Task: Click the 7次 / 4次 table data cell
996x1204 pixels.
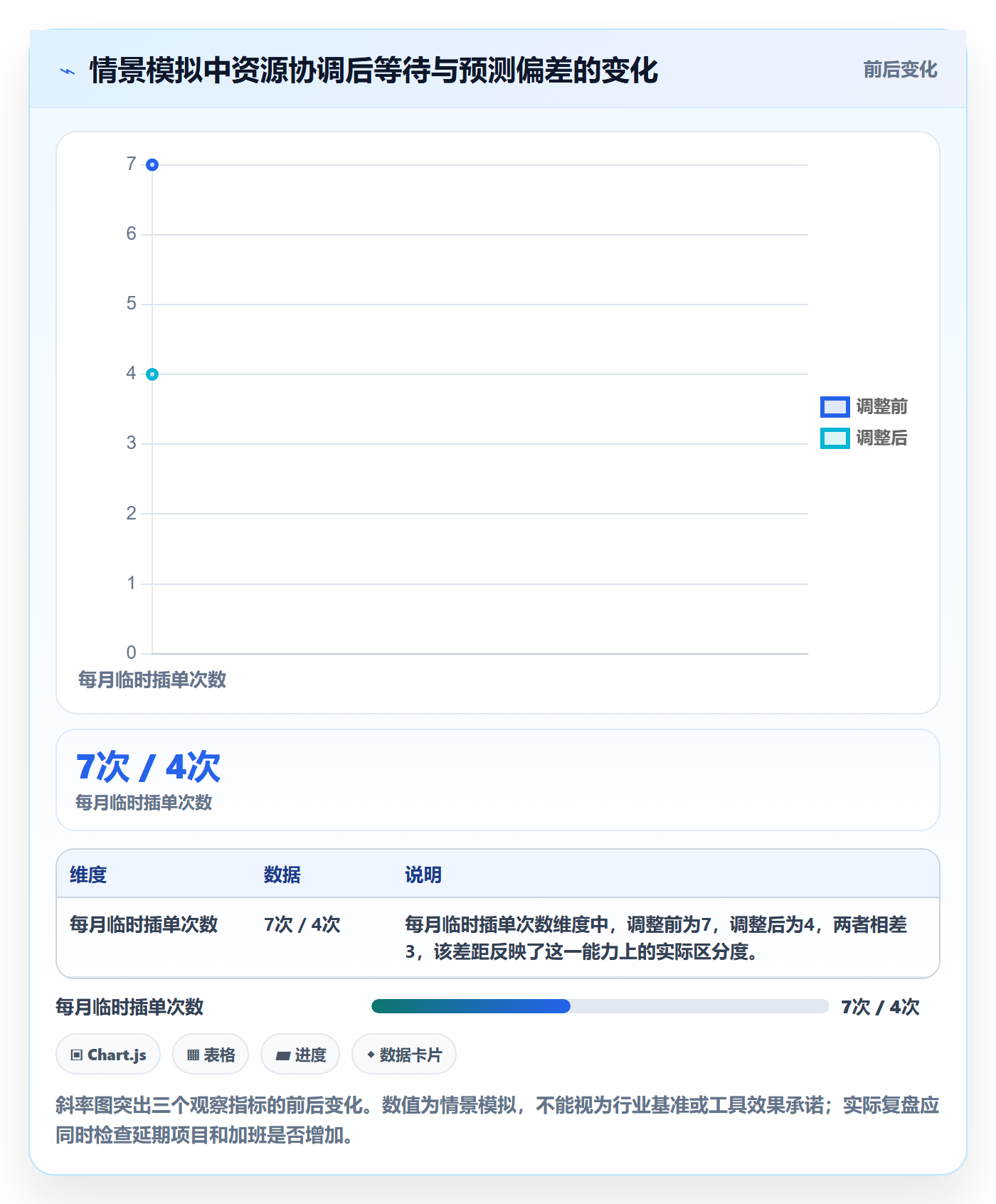Action: [x=302, y=924]
